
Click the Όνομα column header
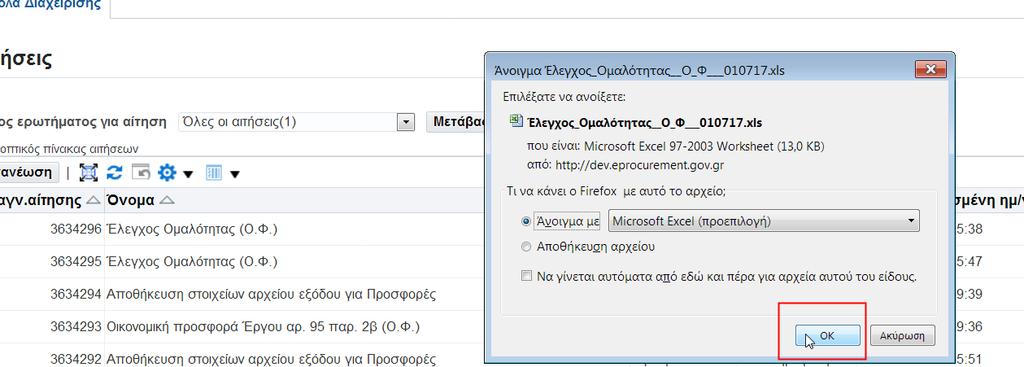tap(131, 200)
